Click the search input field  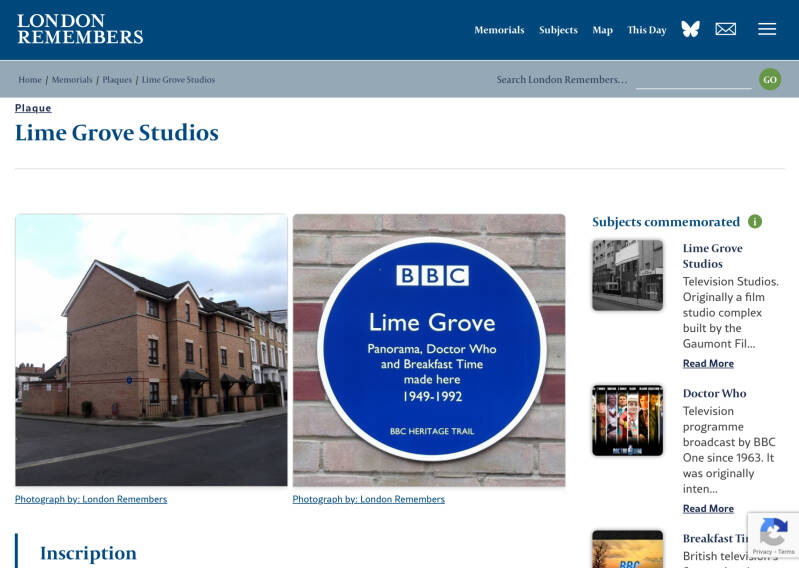(694, 80)
